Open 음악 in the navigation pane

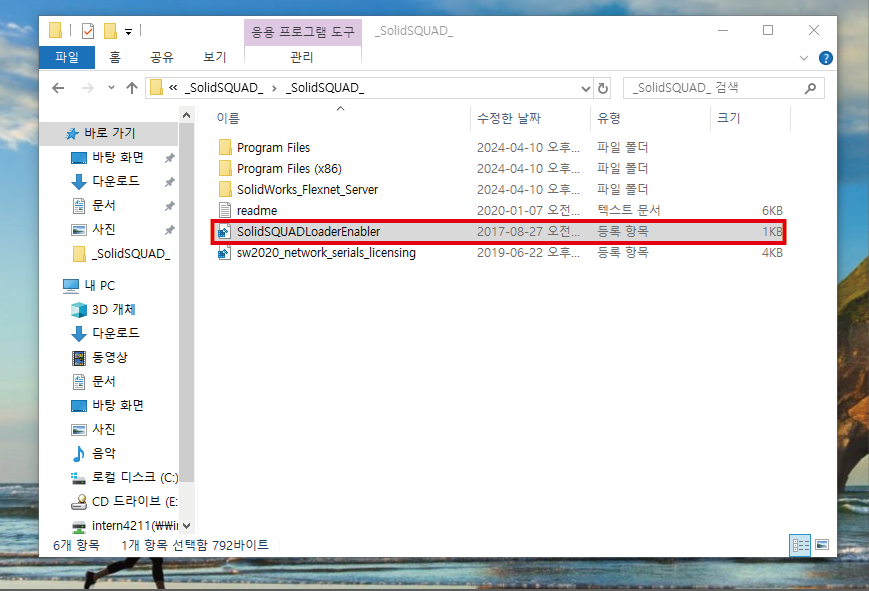[103, 454]
